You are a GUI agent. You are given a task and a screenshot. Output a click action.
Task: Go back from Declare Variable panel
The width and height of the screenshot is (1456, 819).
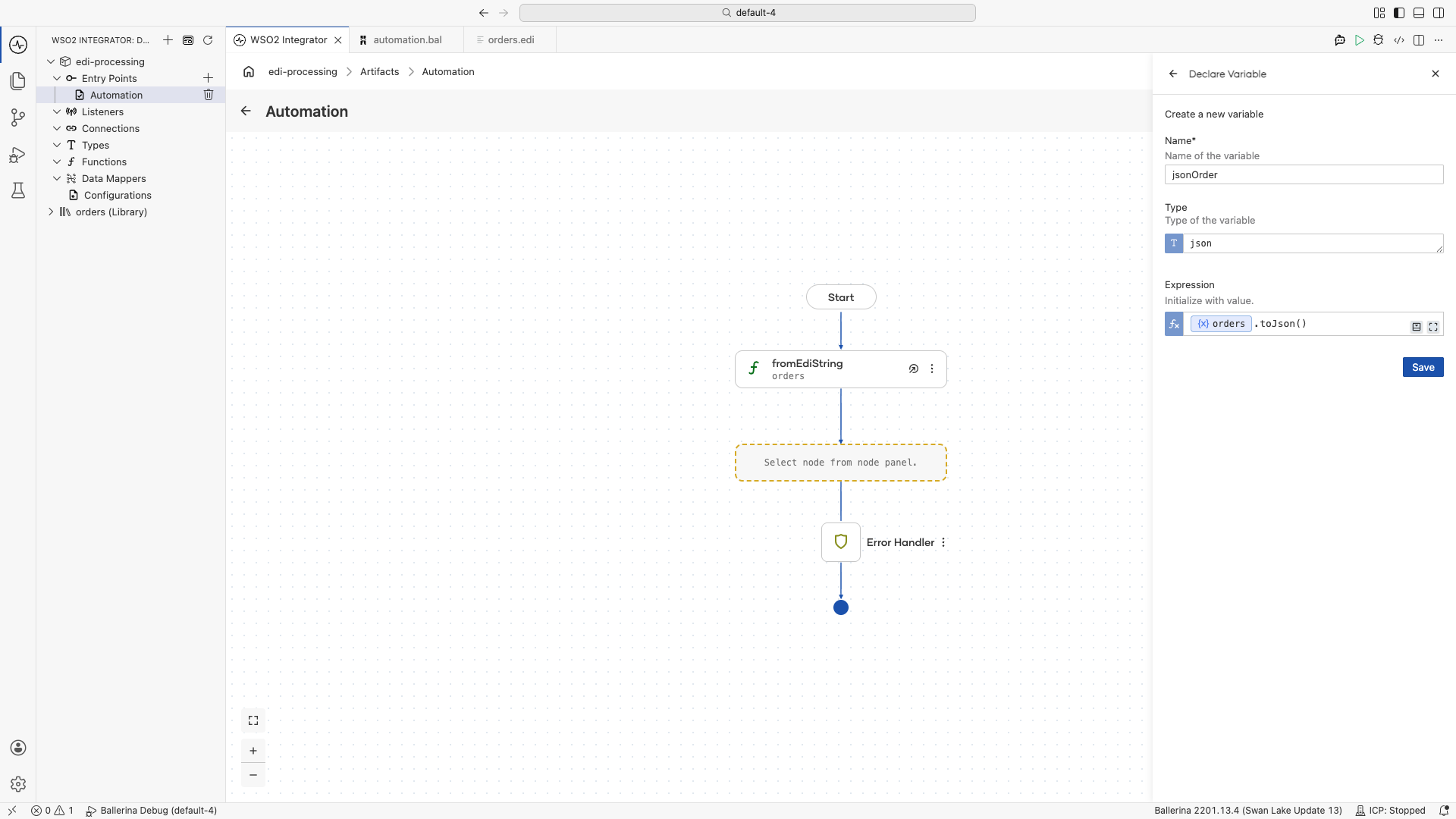1173,74
